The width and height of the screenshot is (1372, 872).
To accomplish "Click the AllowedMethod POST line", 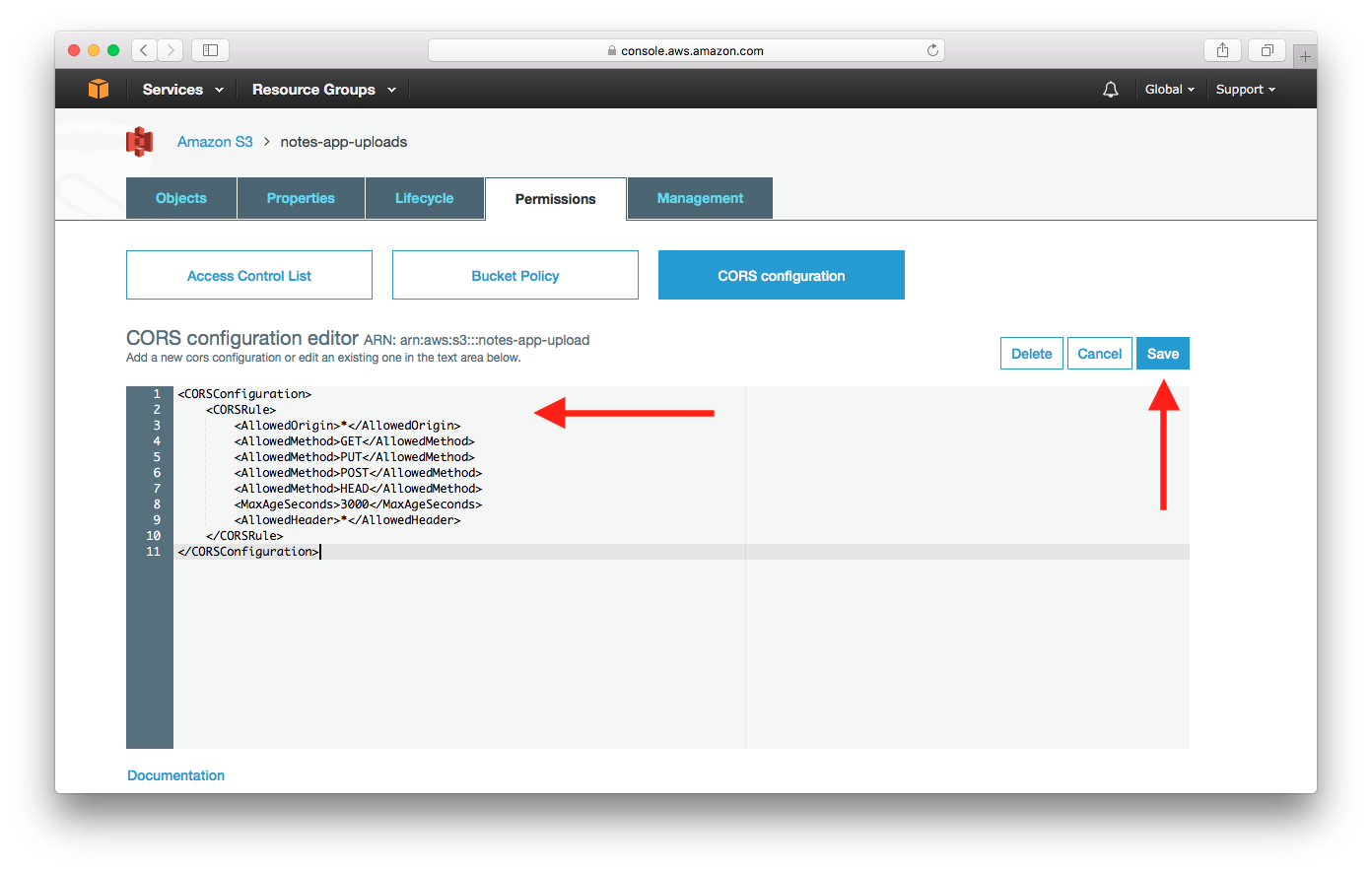I will pos(359,473).
